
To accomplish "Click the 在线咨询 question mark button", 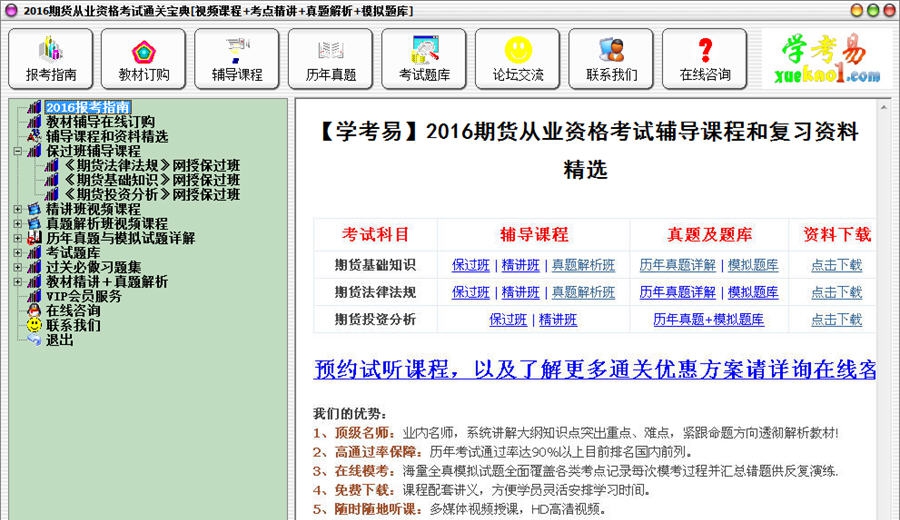I will pyautogui.click(x=705, y=58).
